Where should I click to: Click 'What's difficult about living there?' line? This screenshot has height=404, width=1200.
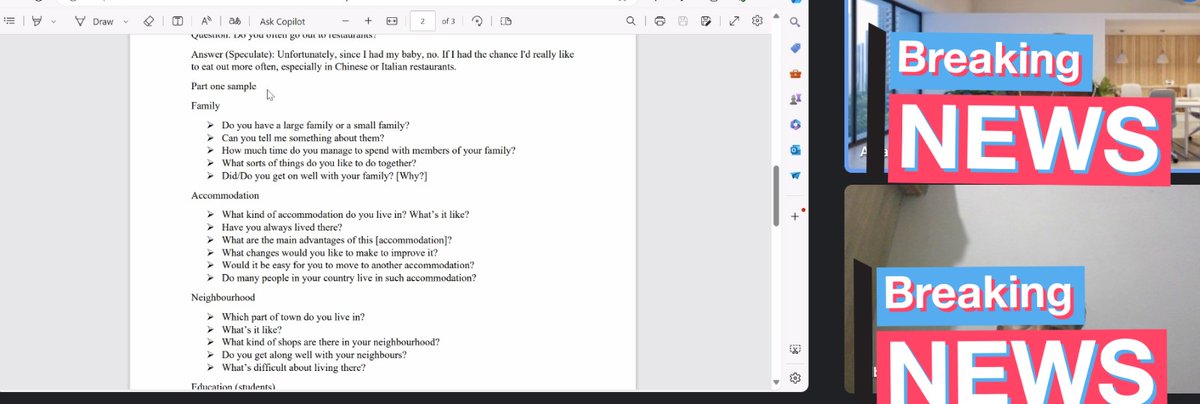coord(294,367)
